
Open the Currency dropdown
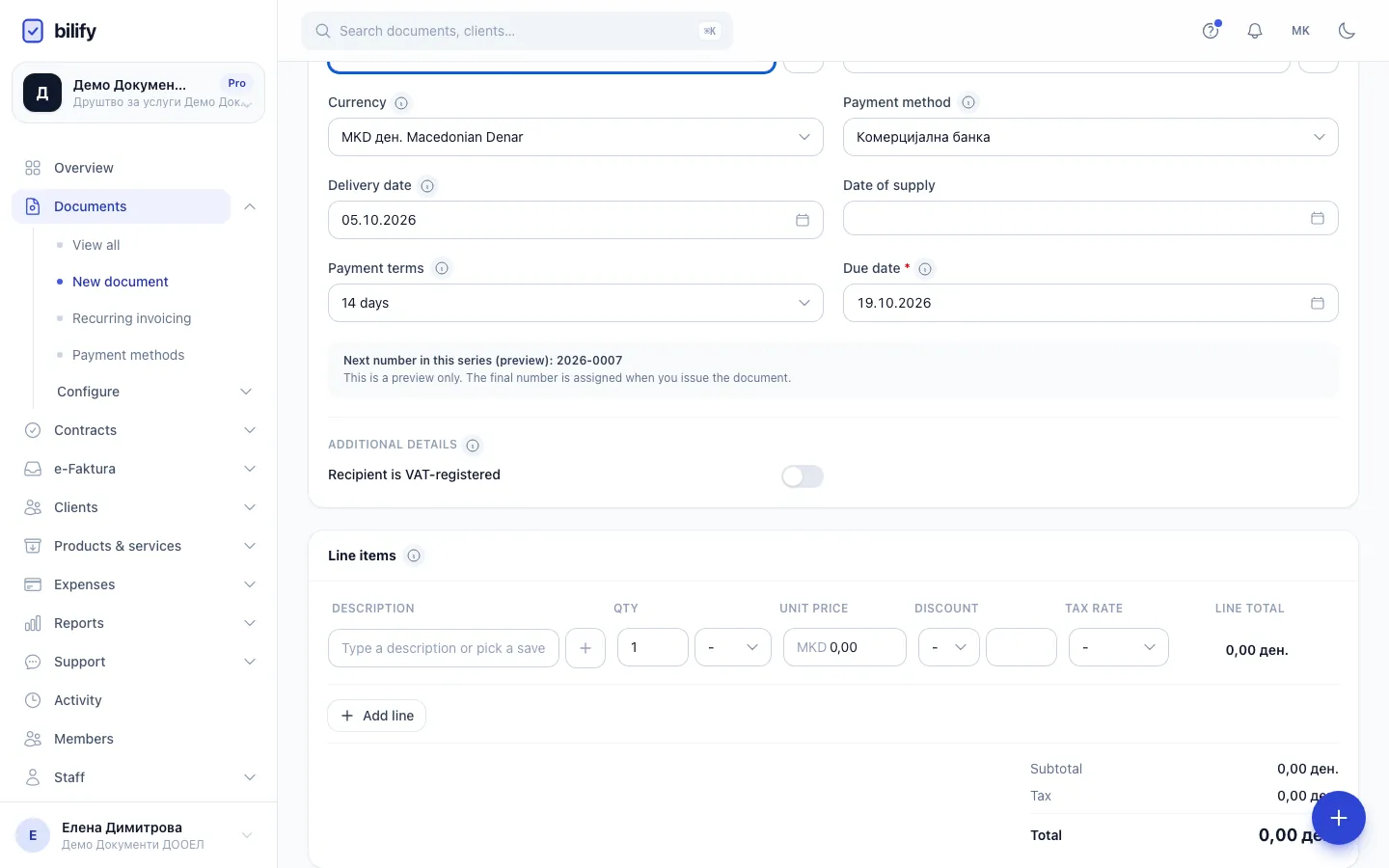click(576, 137)
